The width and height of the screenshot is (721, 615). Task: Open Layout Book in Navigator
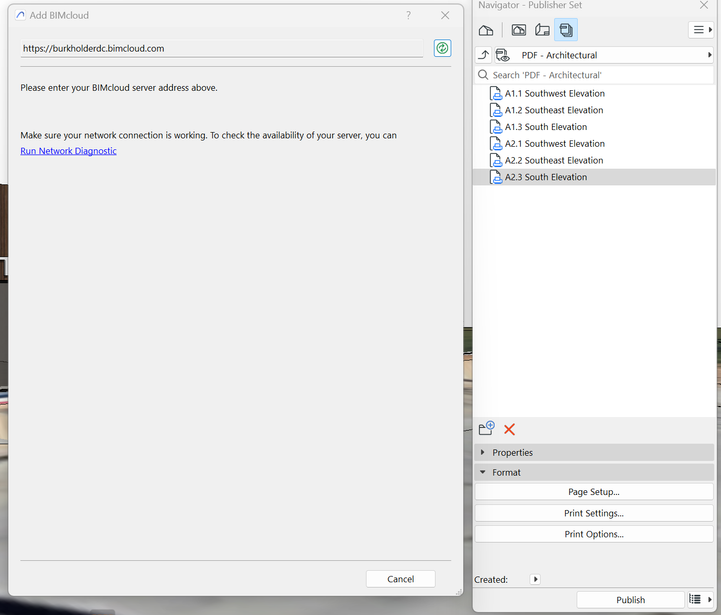click(542, 30)
